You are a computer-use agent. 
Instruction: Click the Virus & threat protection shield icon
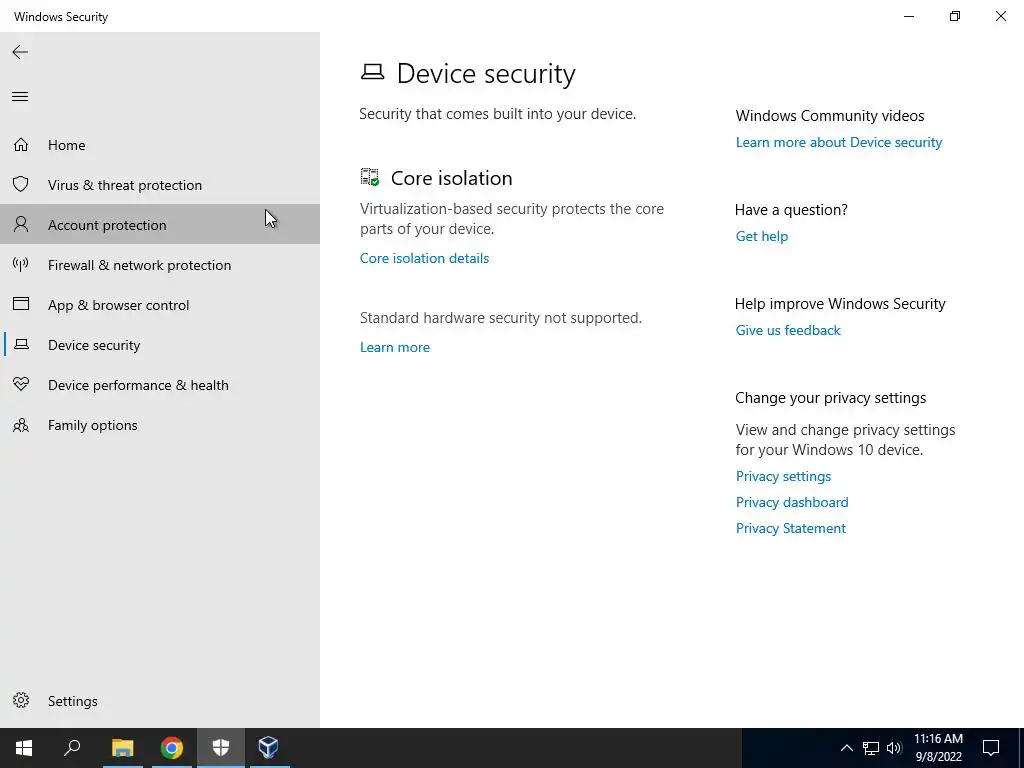21,184
